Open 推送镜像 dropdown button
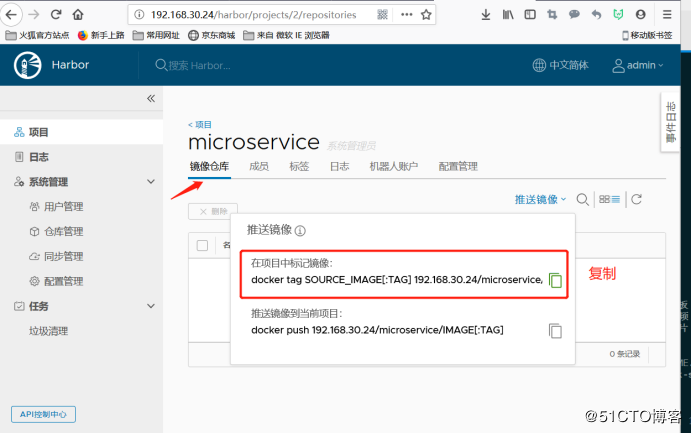The image size is (692, 433). pos(540,200)
